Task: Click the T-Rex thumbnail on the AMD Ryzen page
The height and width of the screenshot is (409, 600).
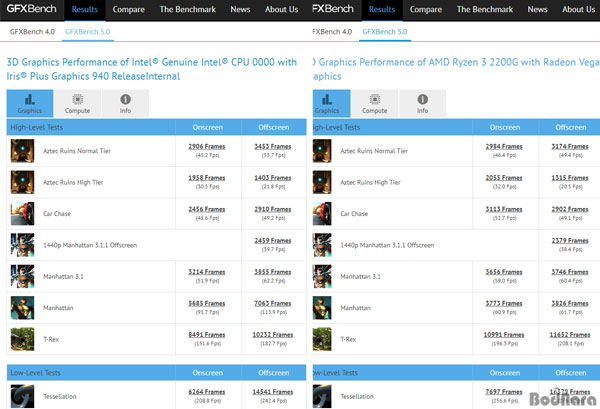Action: tap(322, 339)
